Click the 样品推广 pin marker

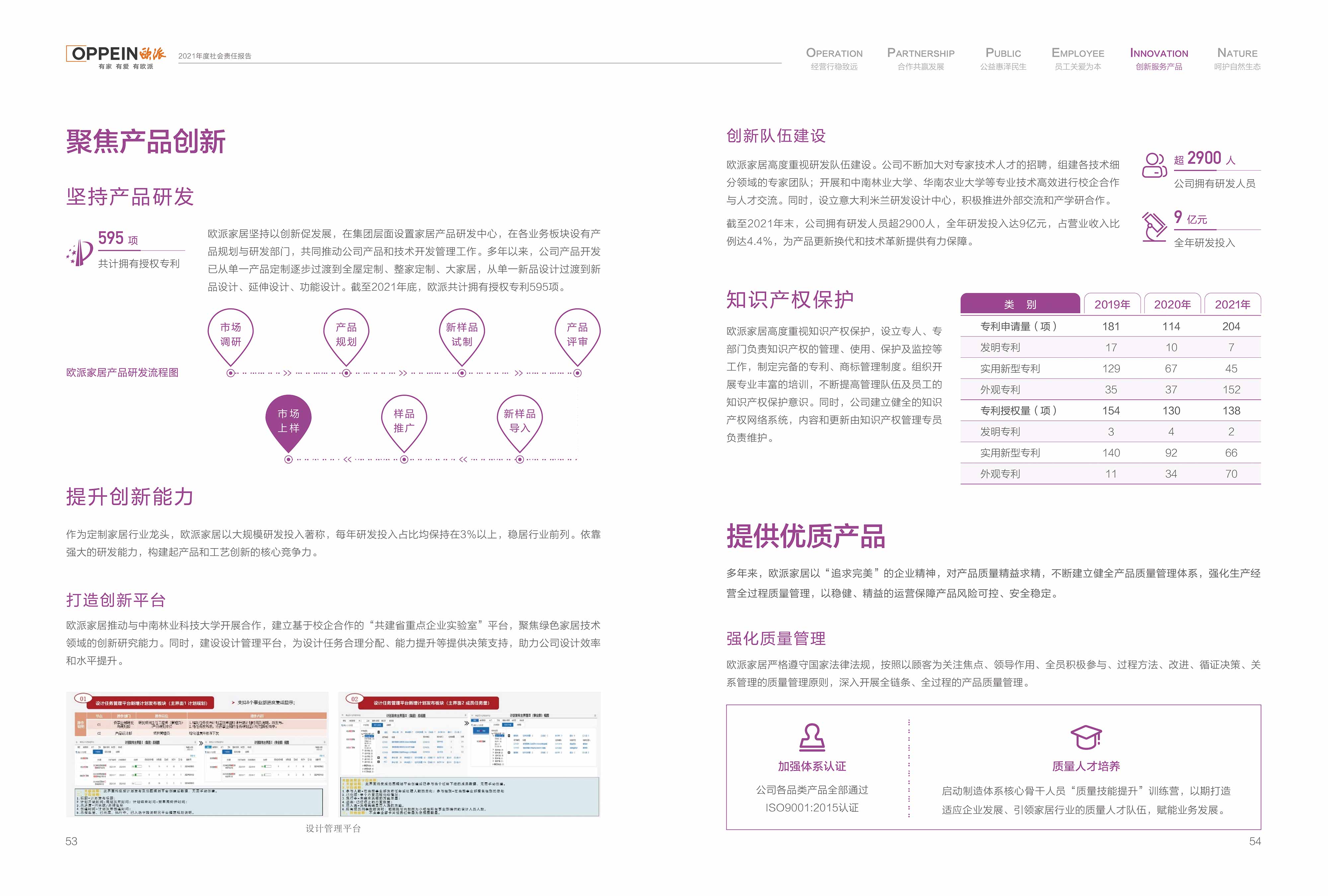pyautogui.click(x=404, y=420)
